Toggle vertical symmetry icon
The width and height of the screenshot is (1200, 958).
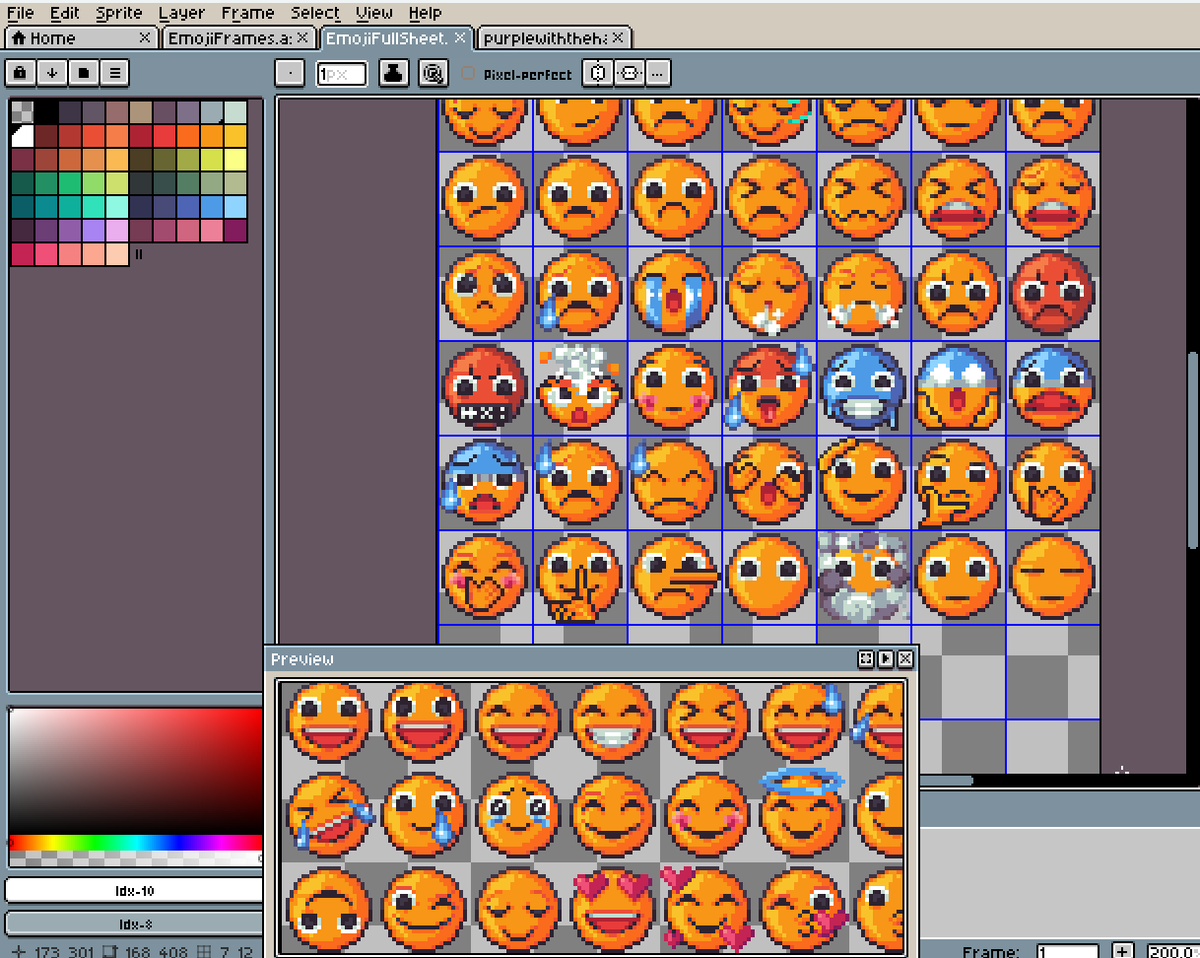point(629,74)
